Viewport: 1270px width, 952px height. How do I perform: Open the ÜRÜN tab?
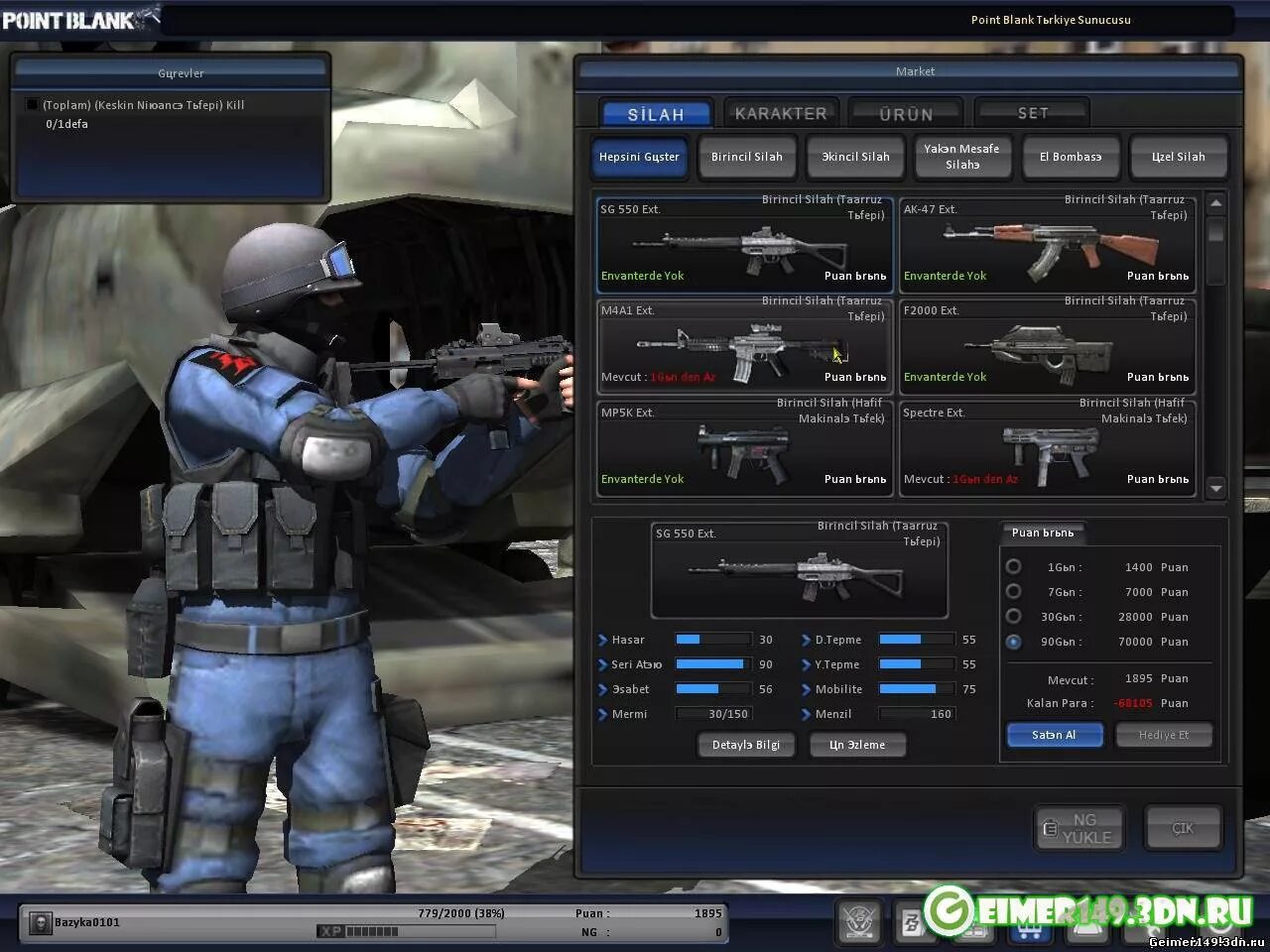pyautogui.click(x=906, y=113)
